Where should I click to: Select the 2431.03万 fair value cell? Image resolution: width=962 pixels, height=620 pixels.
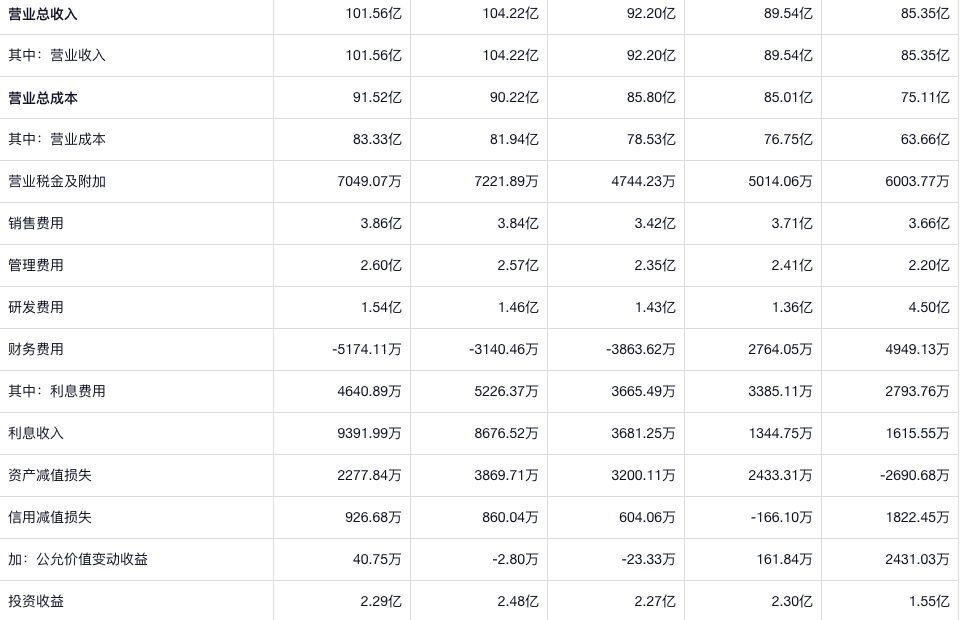tap(917, 559)
